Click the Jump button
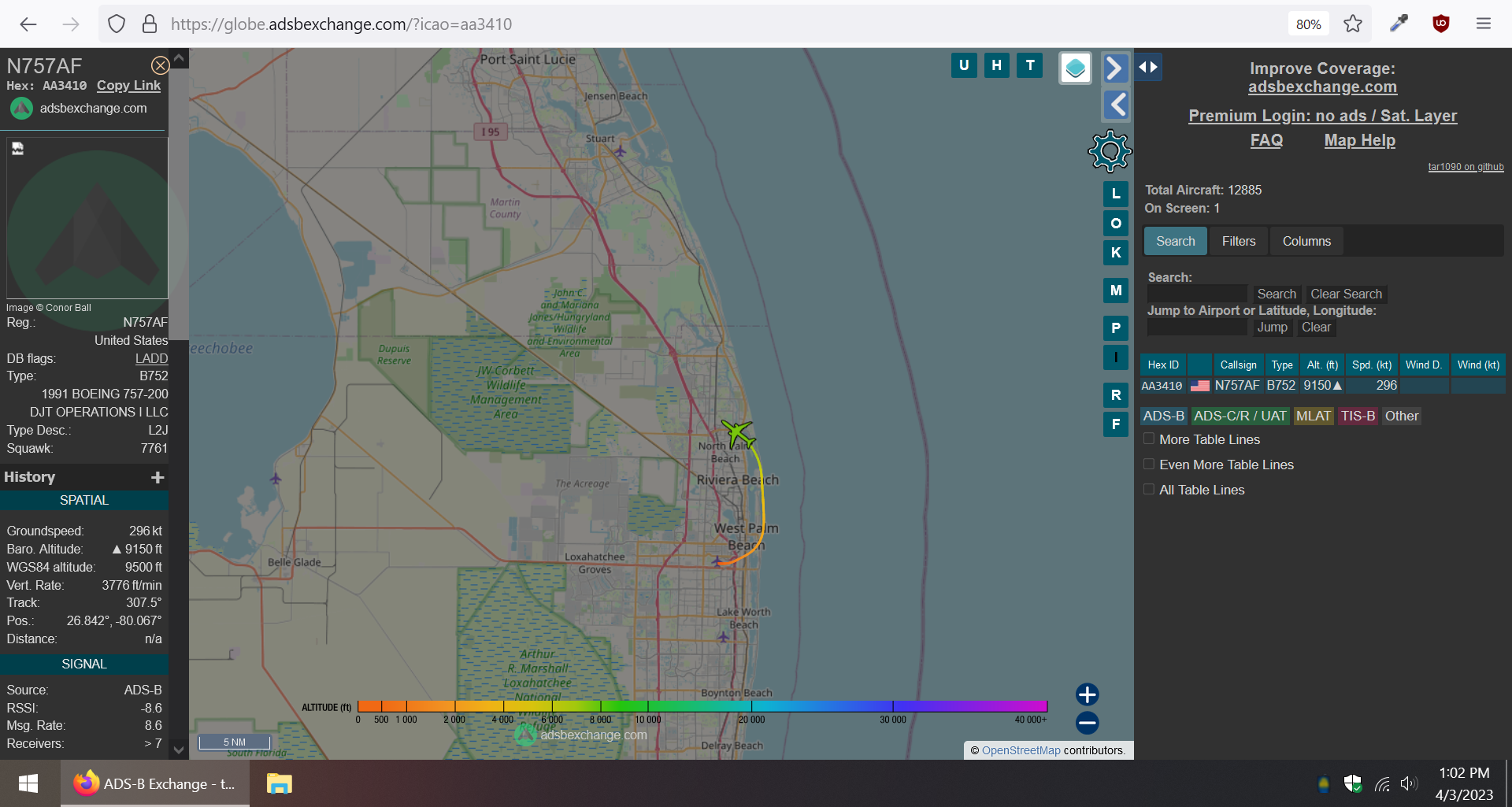 (1272, 327)
